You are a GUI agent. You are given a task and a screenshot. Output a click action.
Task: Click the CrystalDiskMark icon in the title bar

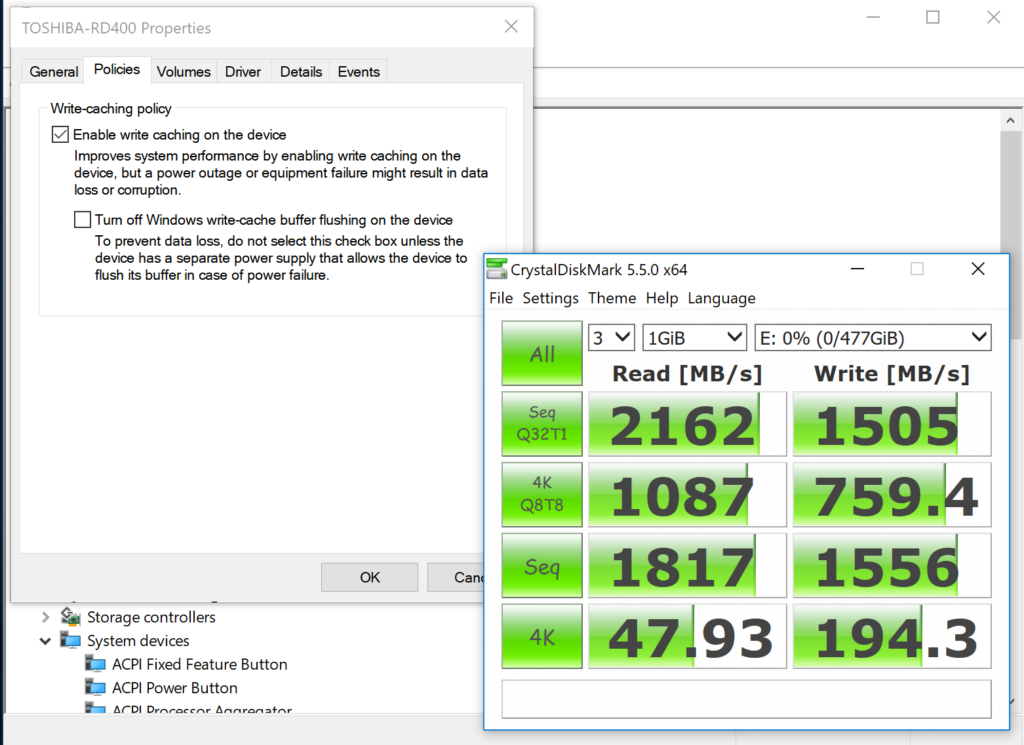[496, 268]
